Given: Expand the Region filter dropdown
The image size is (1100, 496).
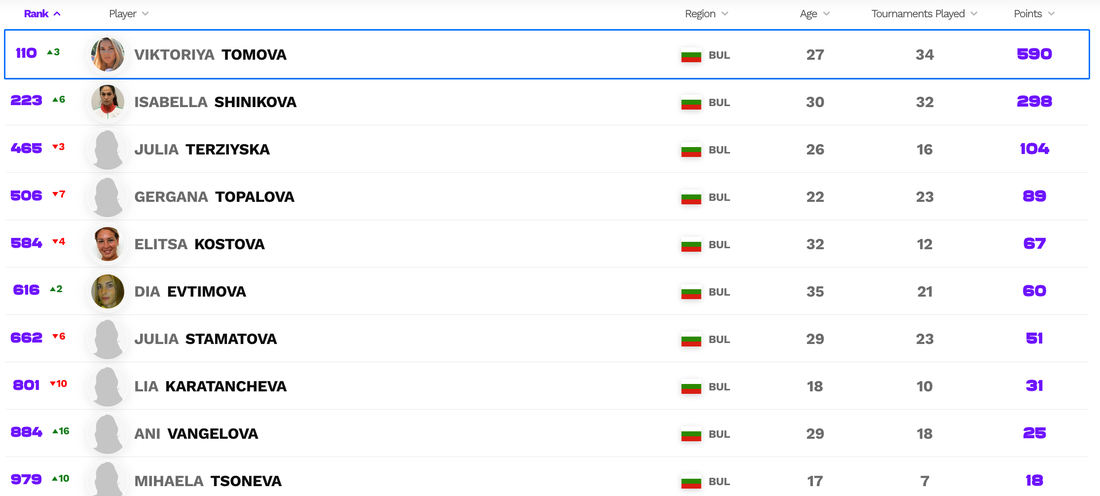Looking at the screenshot, I should [x=706, y=14].
